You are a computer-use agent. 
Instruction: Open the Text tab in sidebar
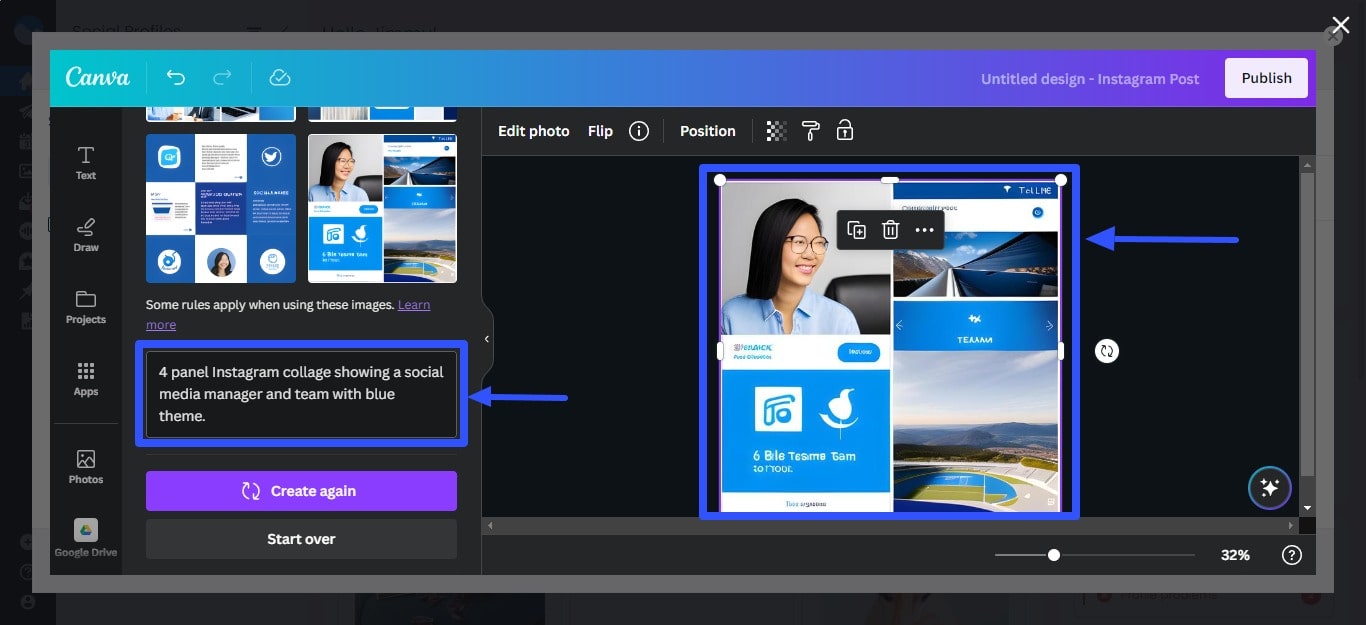point(86,163)
